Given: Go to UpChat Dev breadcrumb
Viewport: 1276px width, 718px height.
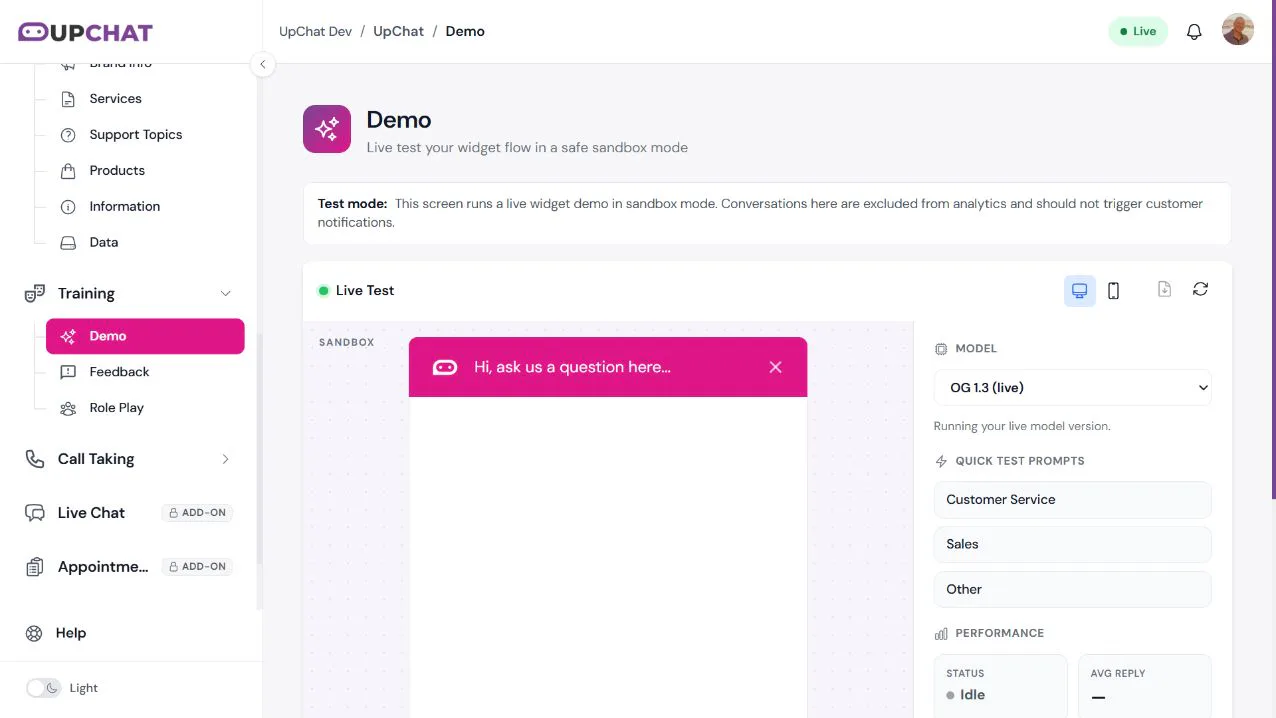Looking at the screenshot, I should tap(315, 31).
